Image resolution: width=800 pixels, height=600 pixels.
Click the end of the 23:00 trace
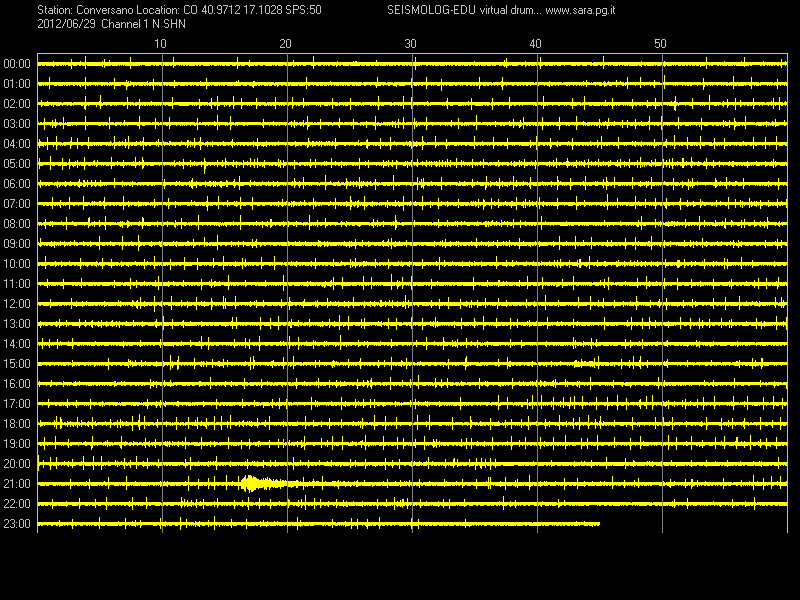click(x=598, y=523)
